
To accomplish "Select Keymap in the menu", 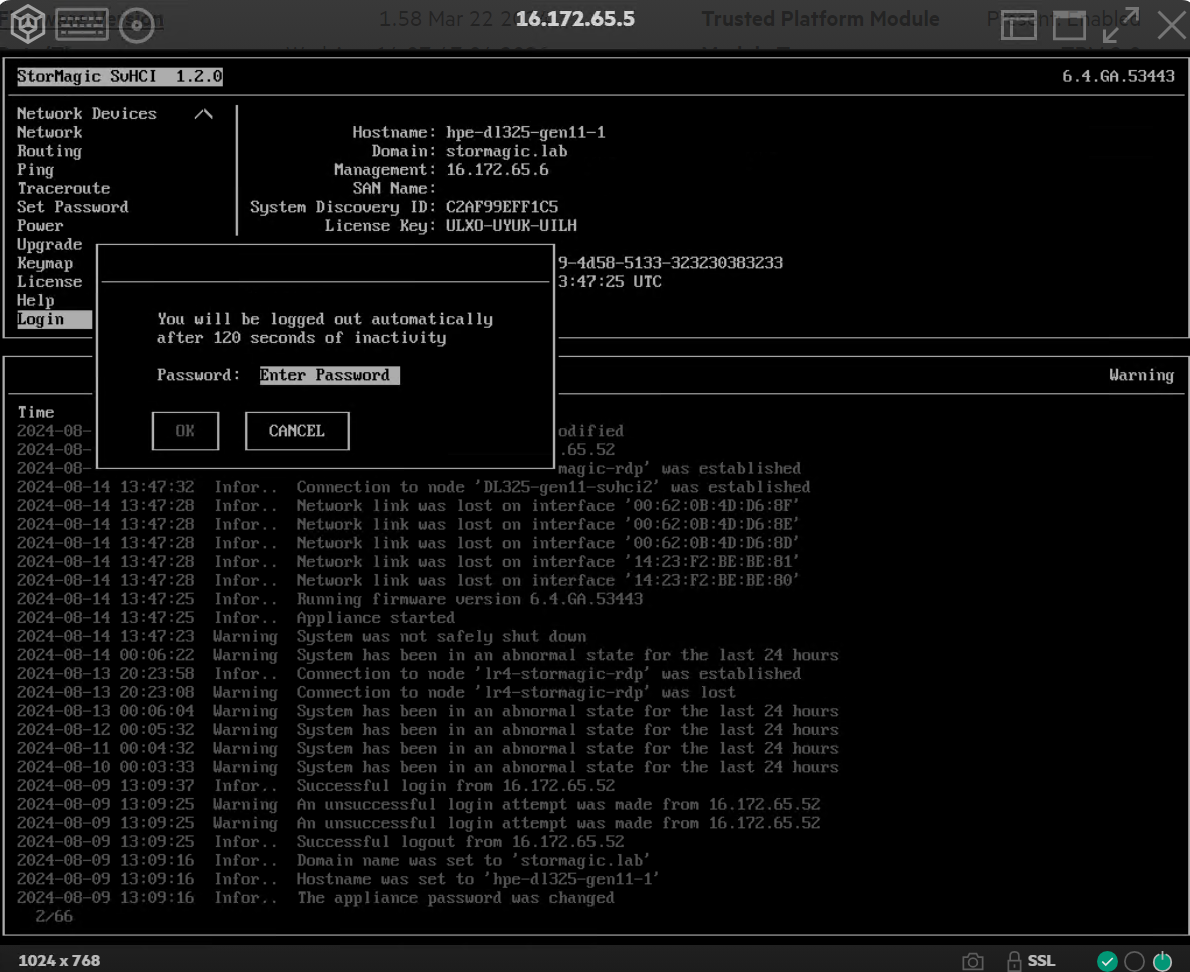I will click(x=45, y=263).
